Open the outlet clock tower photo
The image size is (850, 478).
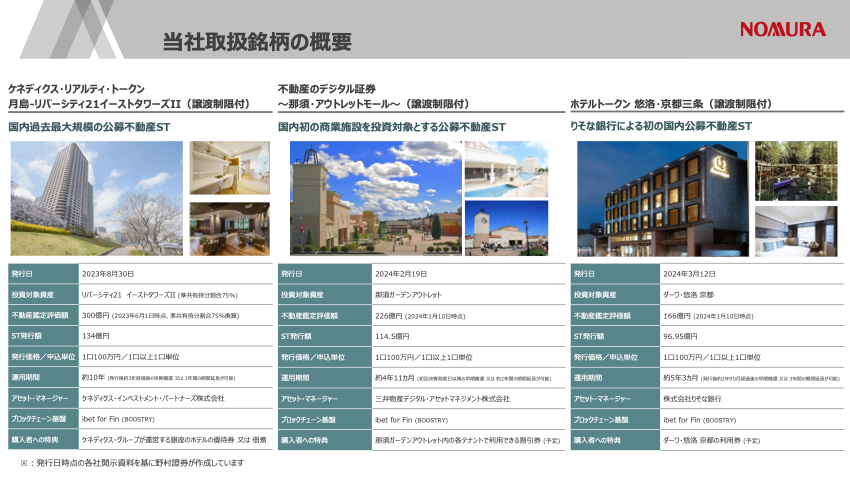click(506, 228)
